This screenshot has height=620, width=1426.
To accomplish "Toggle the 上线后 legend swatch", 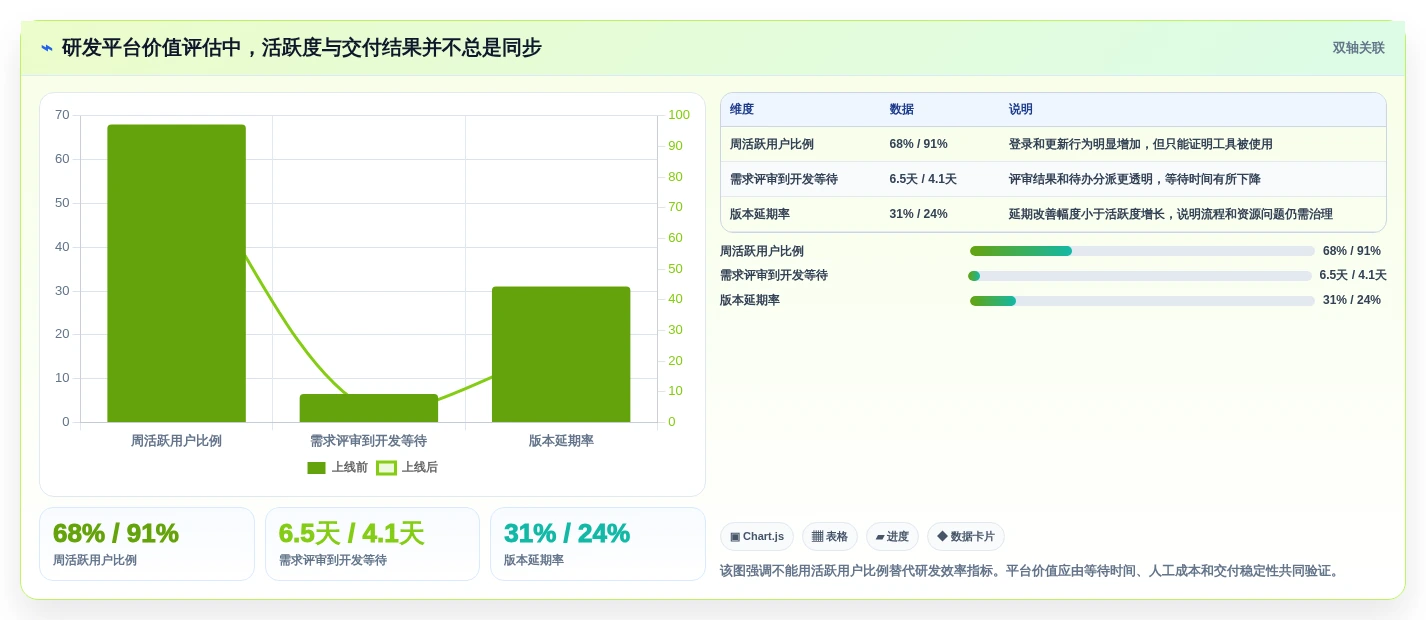I will pos(386,468).
